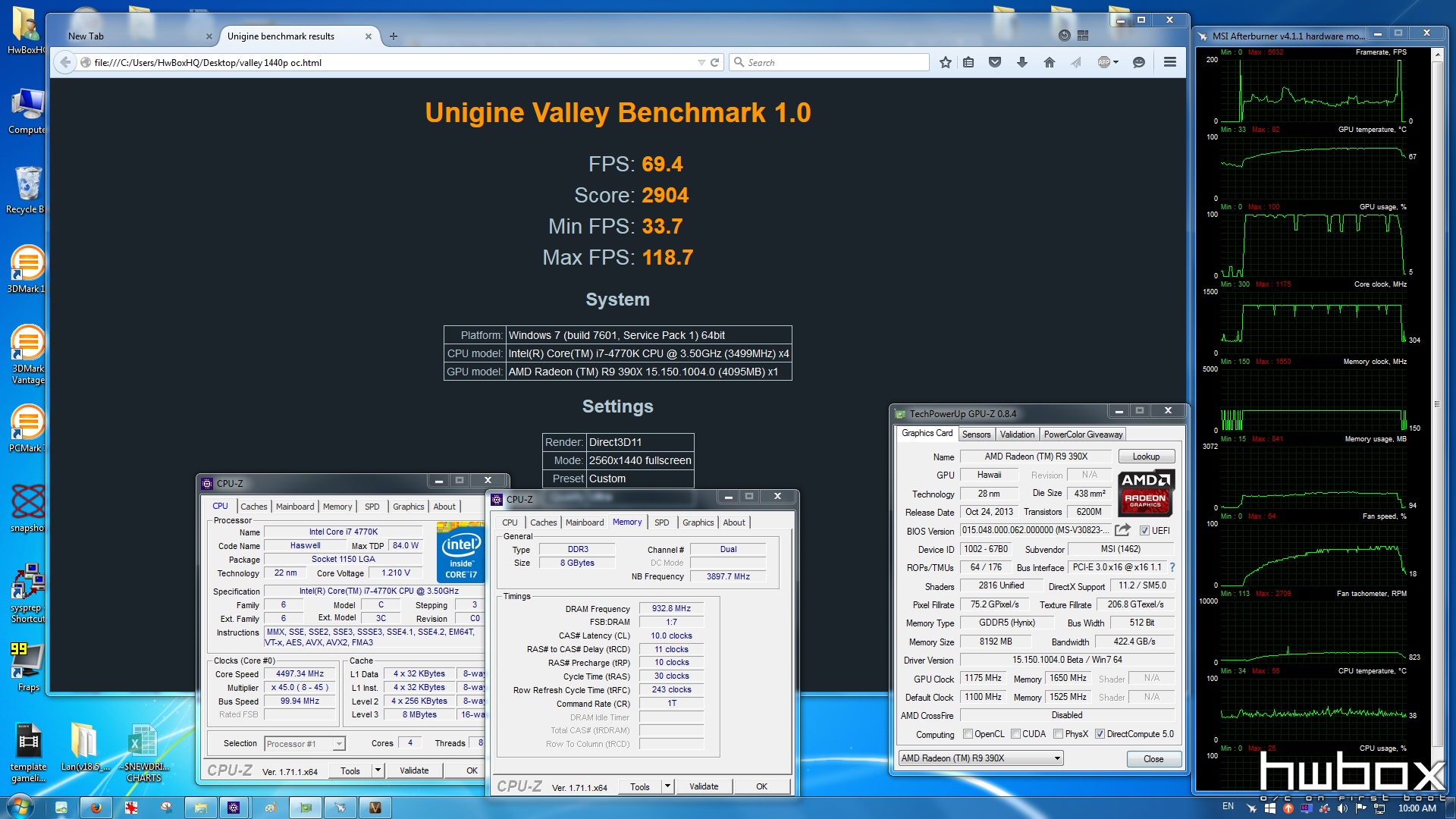Viewport: 1456px width, 819px height.
Task: Open the address bar history dropdown arrow
Action: 701,62
